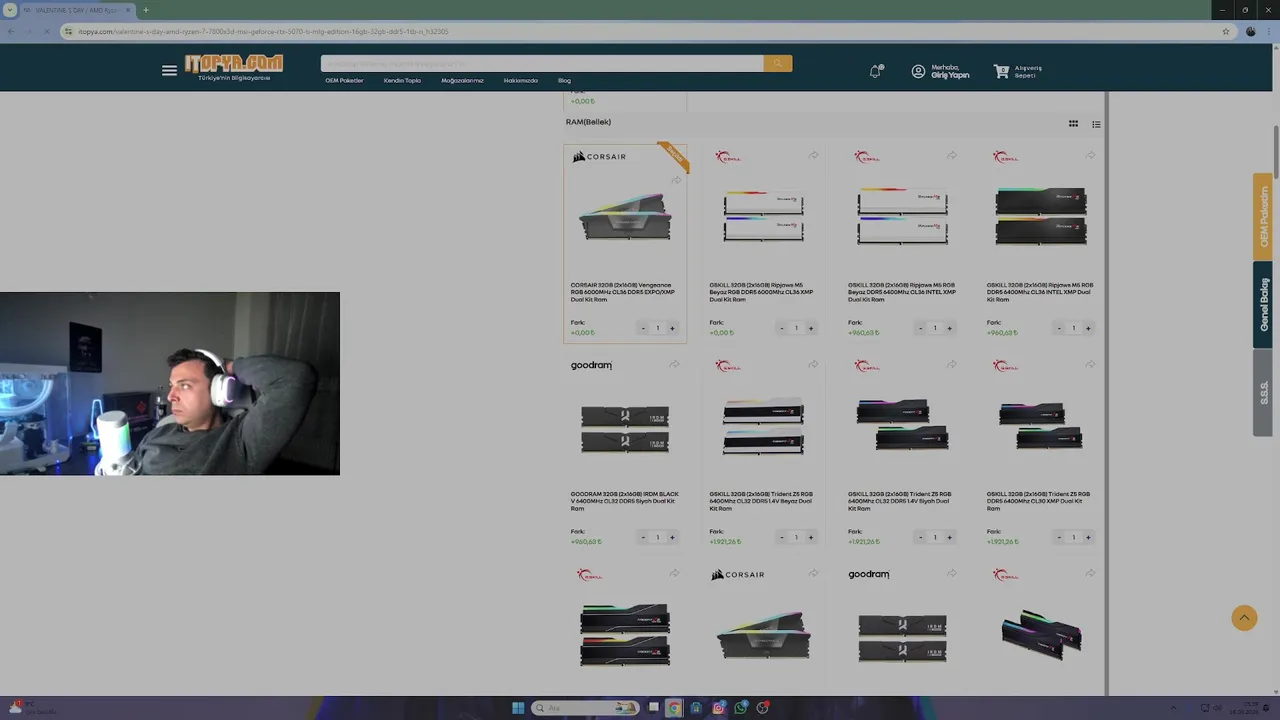
Task: Open the Genel Bakış side tab
Action: point(1263,305)
